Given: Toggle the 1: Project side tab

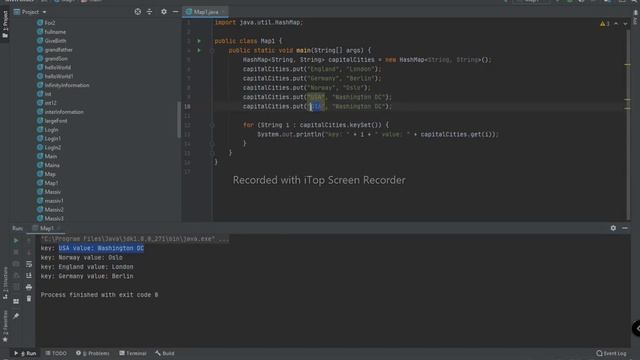Looking at the screenshot, I should (5, 24).
